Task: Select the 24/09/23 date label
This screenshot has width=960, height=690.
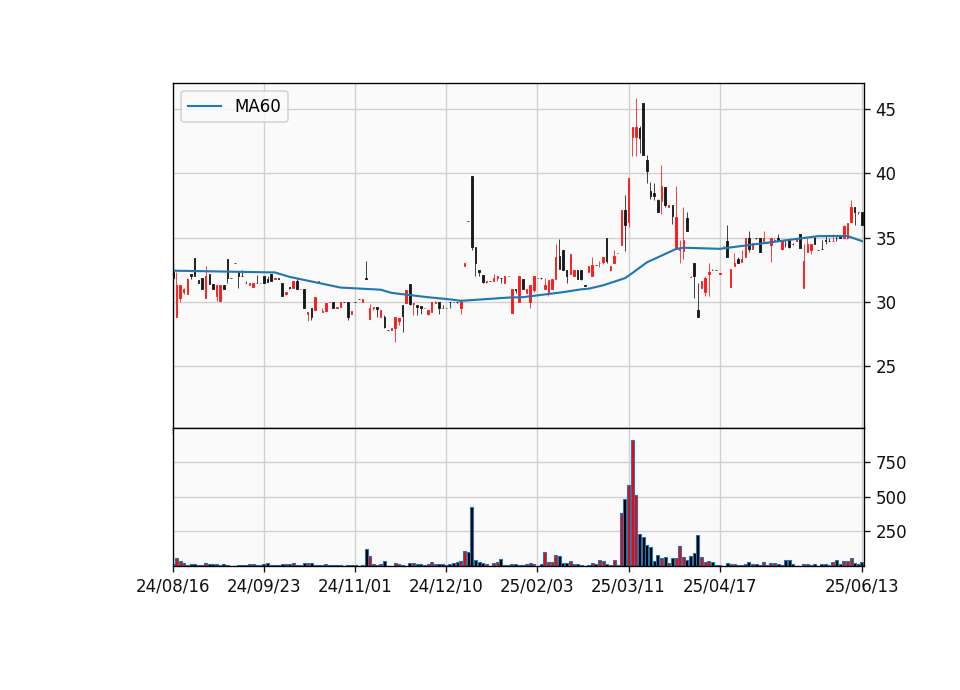Action: pyautogui.click(x=264, y=586)
